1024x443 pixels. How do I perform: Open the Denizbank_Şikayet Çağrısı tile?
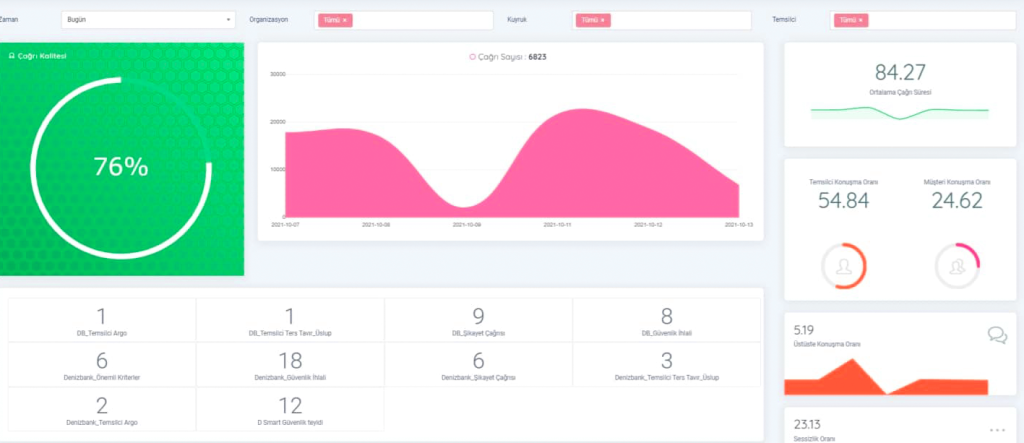coord(478,365)
